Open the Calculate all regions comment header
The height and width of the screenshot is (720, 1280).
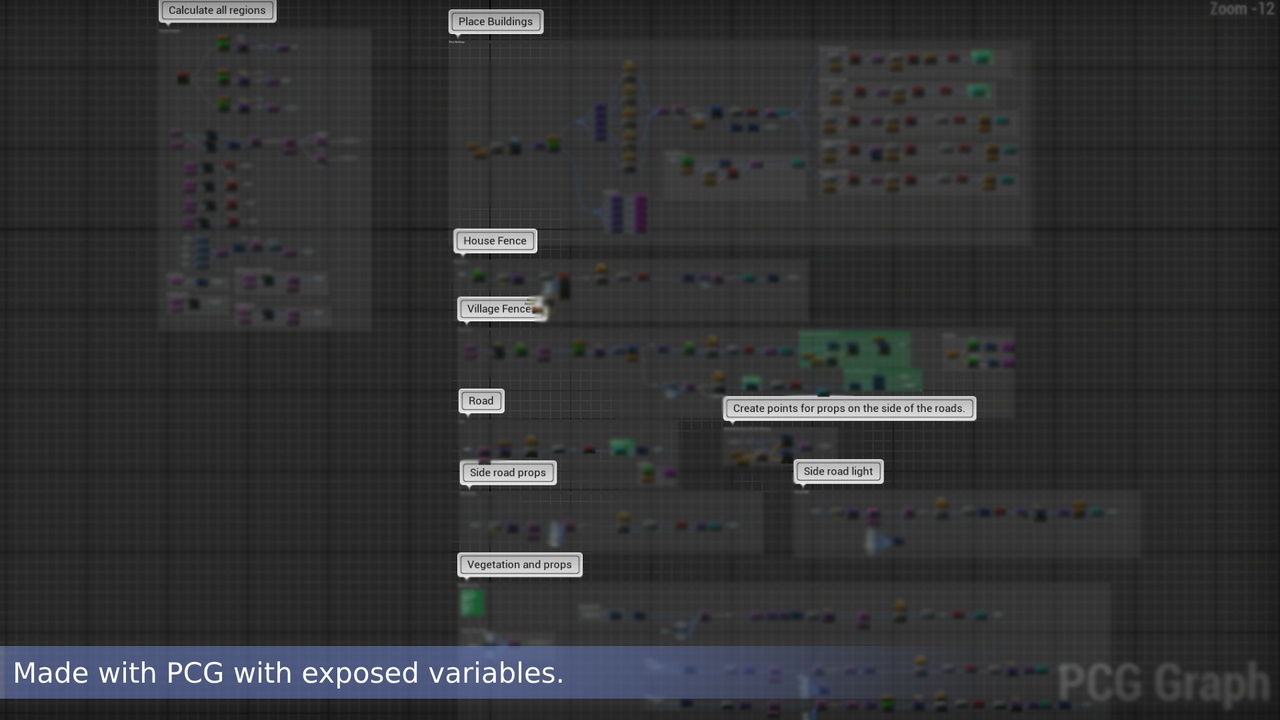(x=216, y=10)
